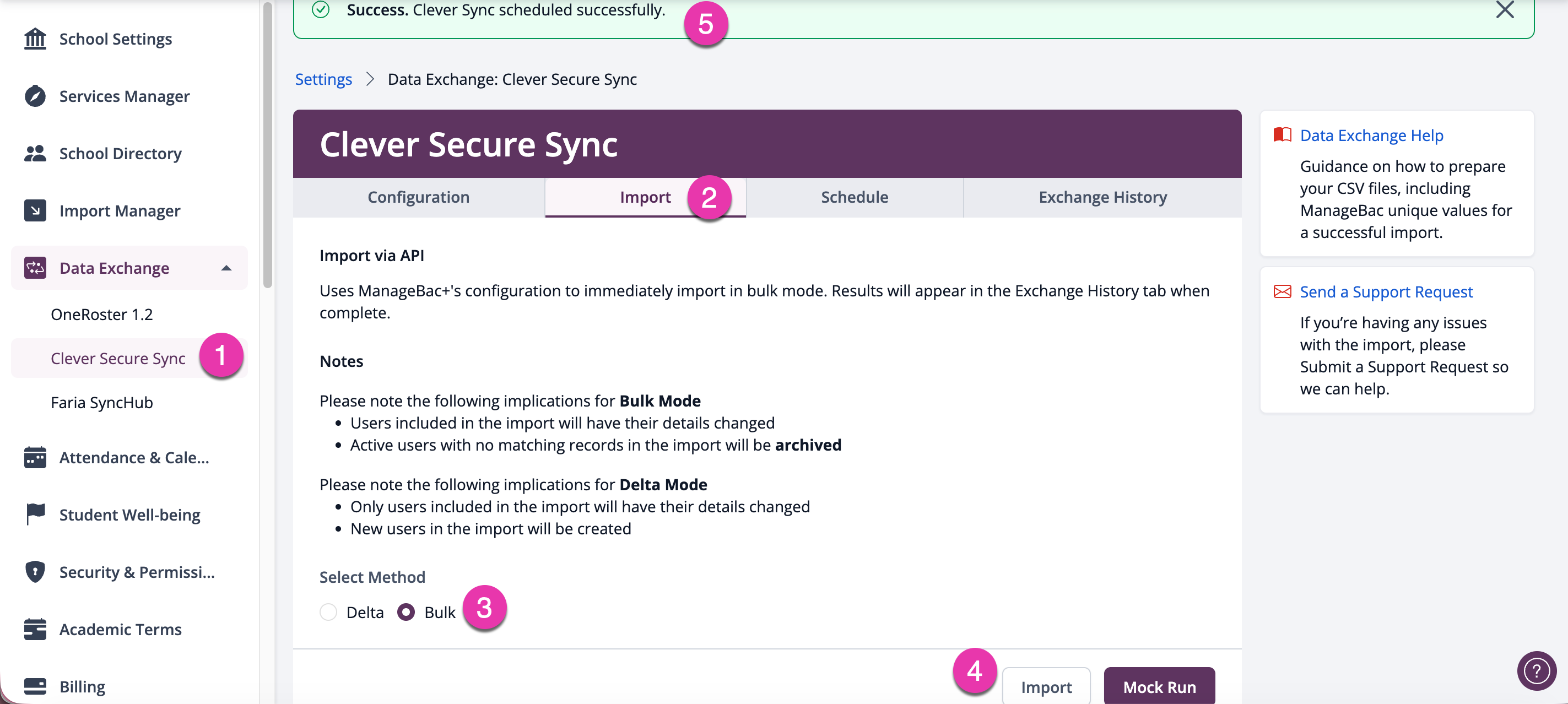Open the Exchange History tab

pos(1102,197)
